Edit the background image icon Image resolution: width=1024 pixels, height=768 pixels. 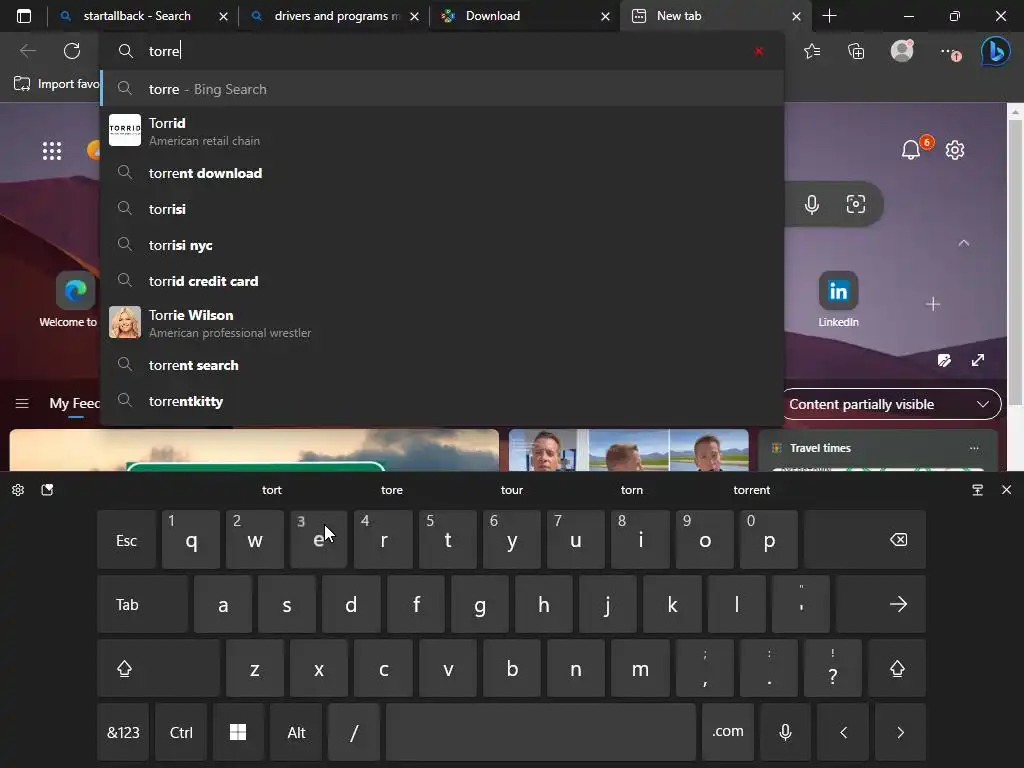(944, 360)
